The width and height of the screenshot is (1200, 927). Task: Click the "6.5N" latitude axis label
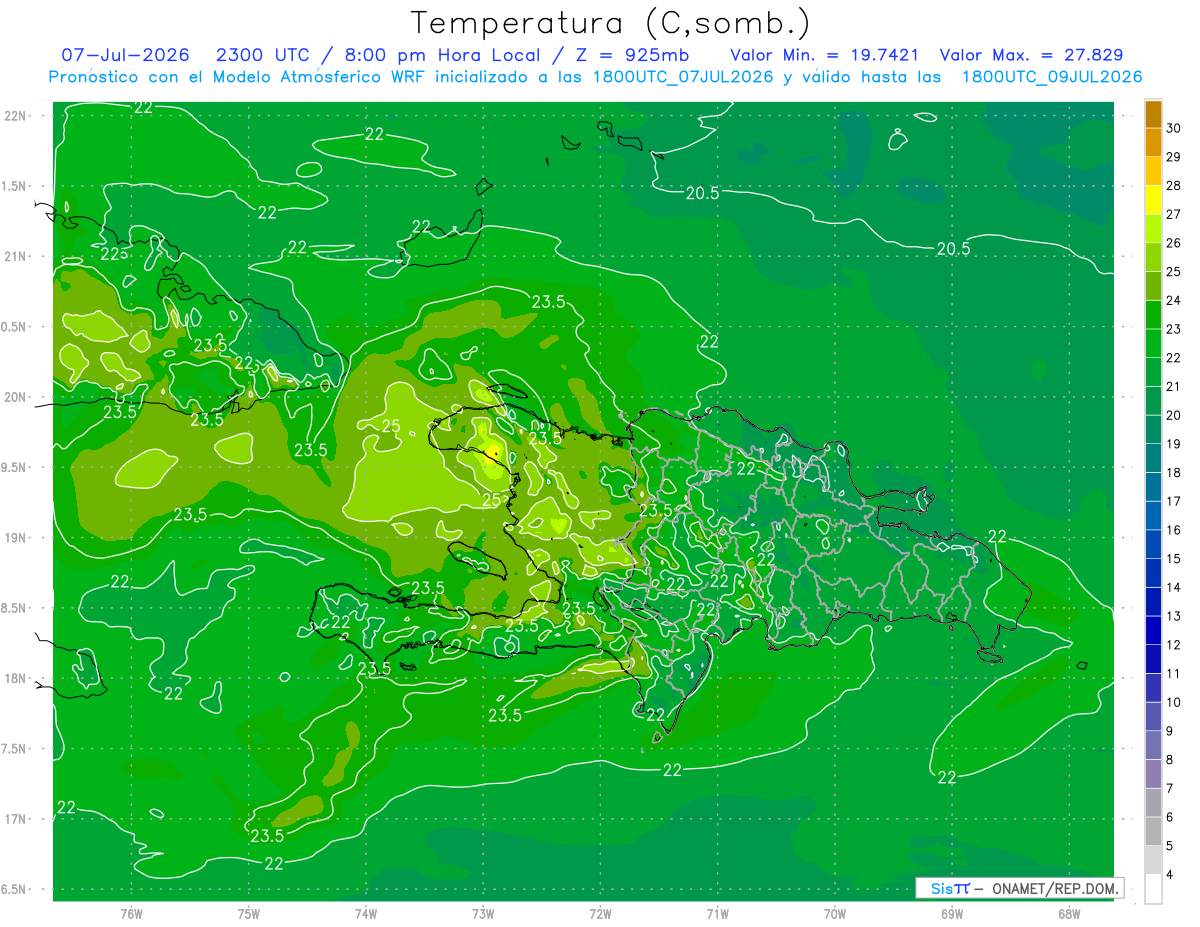click(x=15, y=889)
